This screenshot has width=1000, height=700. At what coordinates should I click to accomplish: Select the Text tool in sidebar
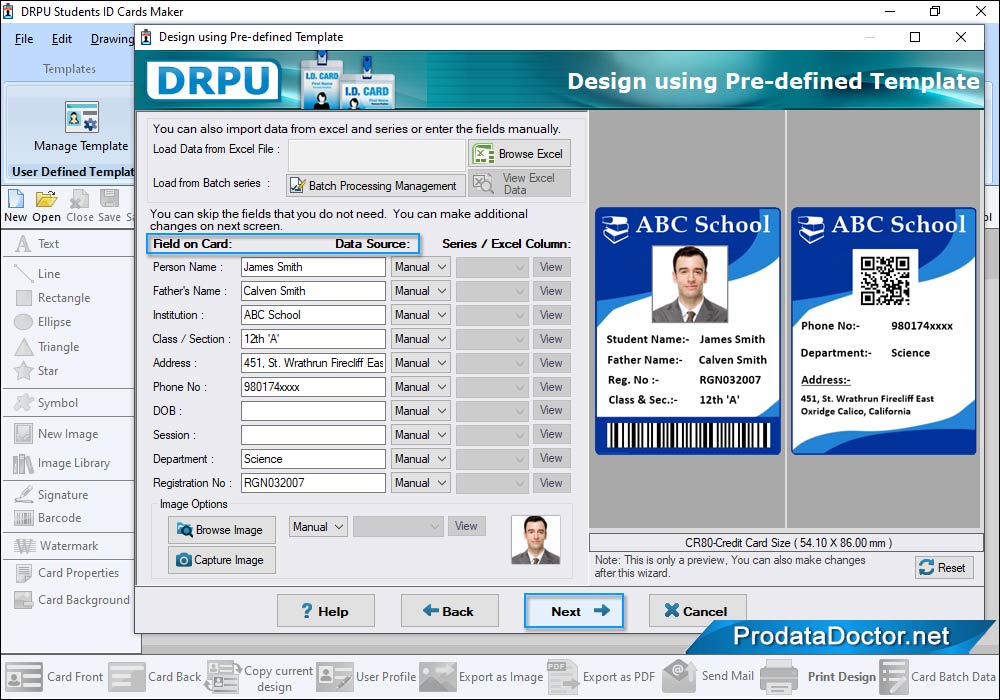click(x=37, y=244)
